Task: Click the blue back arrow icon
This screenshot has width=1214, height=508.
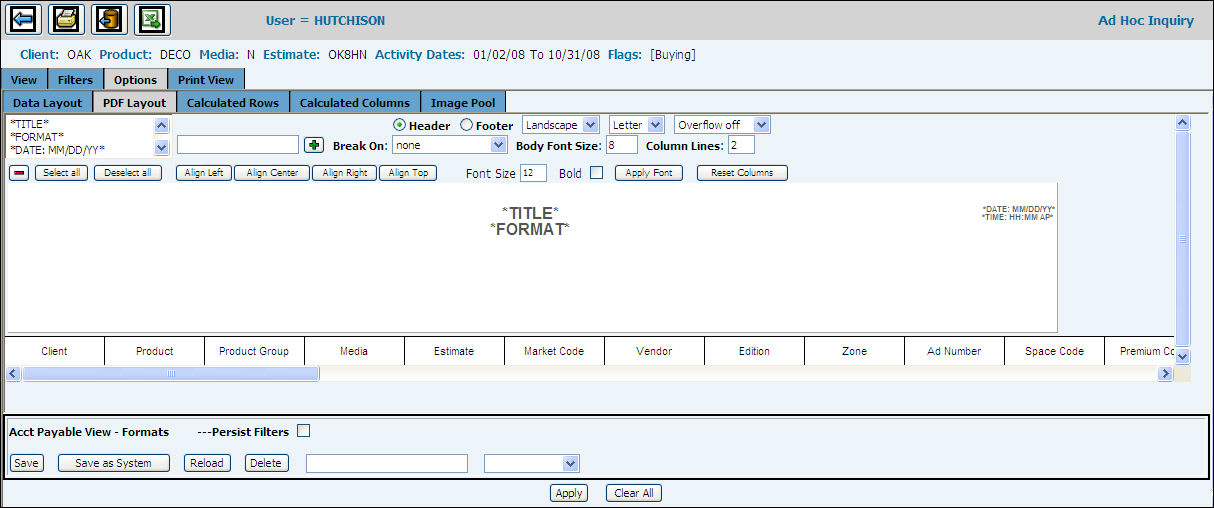Action: (24, 19)
